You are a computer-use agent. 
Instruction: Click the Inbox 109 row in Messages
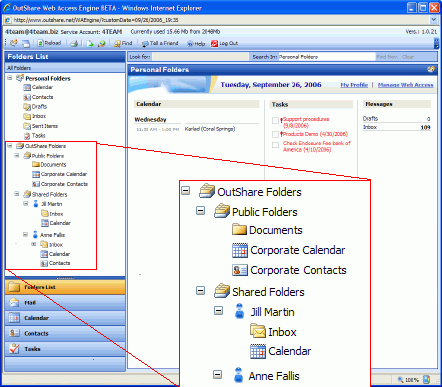coord(396,127)
